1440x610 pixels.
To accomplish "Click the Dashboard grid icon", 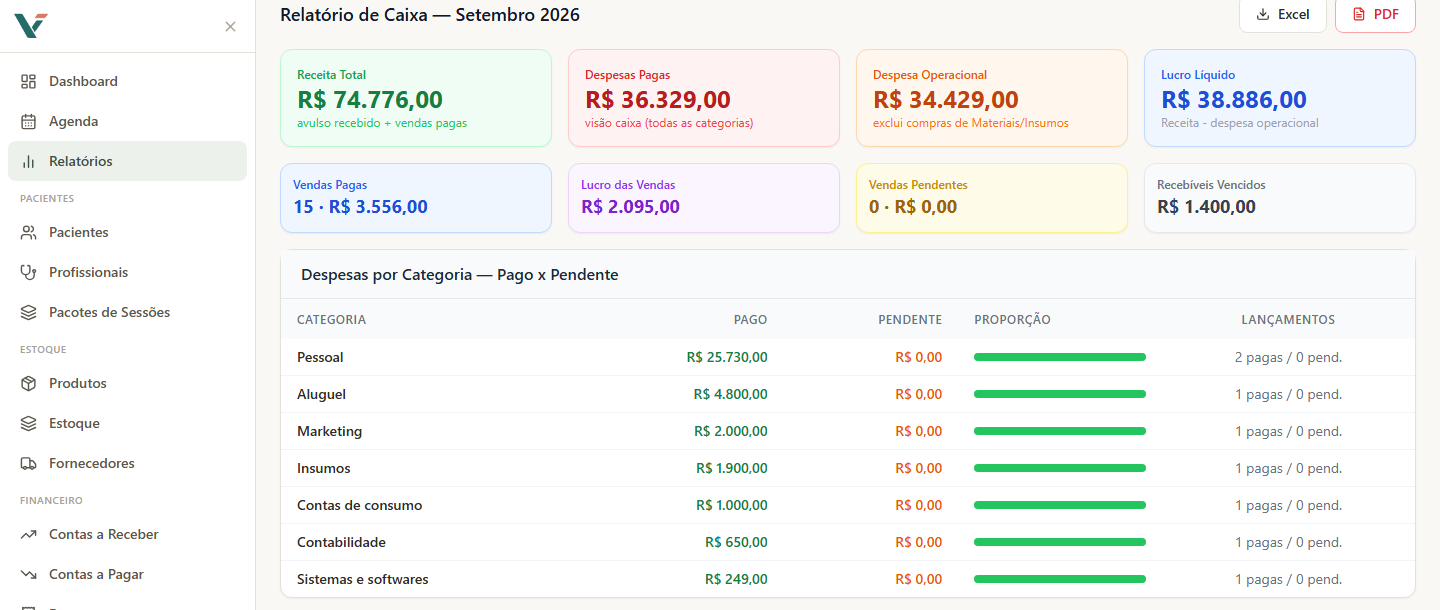I will (x=29, y=81).
